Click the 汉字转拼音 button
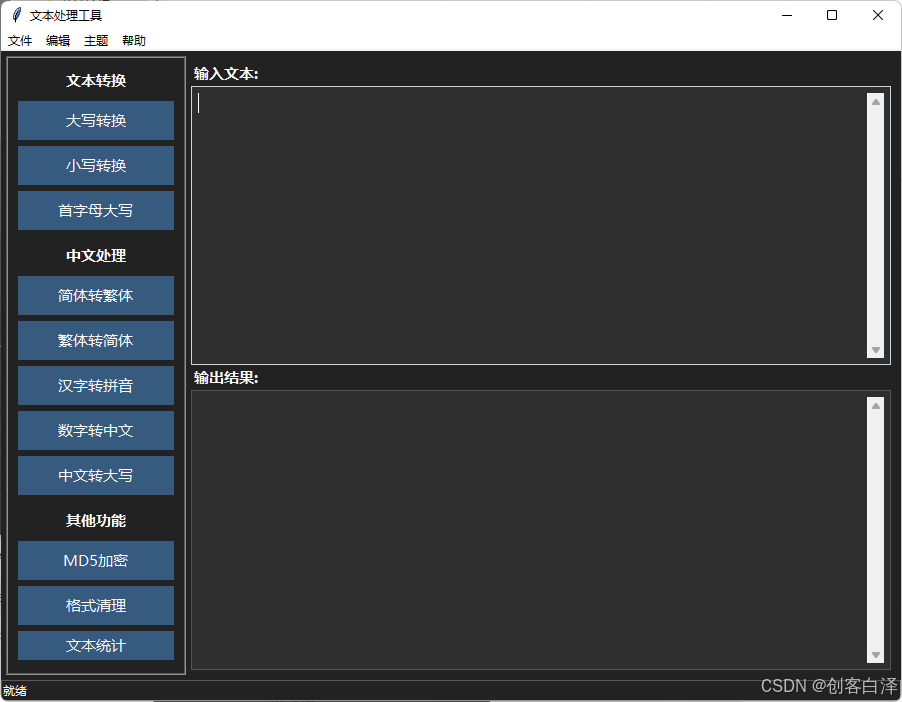 click(x=95, y=385)
